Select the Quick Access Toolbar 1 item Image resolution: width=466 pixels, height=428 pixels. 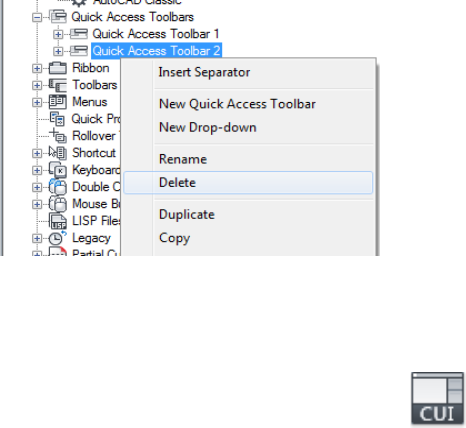156,34
